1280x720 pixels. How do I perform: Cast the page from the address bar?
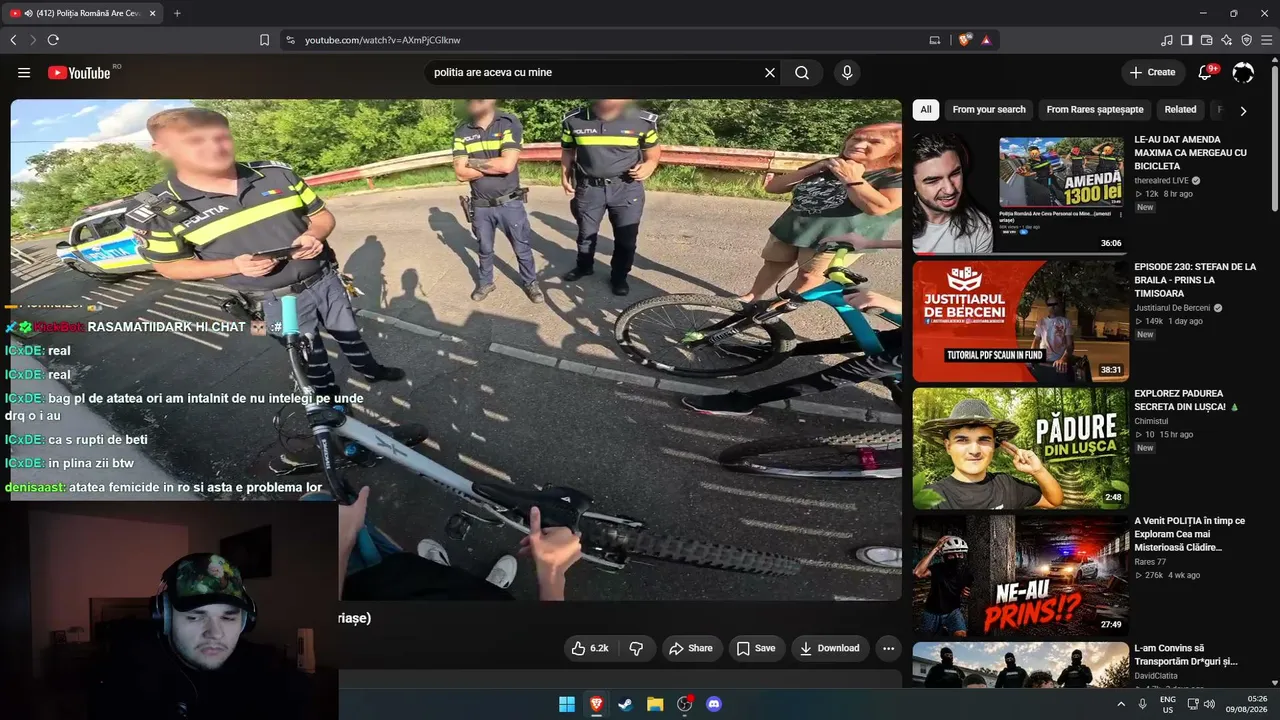[x=935, y=40]
